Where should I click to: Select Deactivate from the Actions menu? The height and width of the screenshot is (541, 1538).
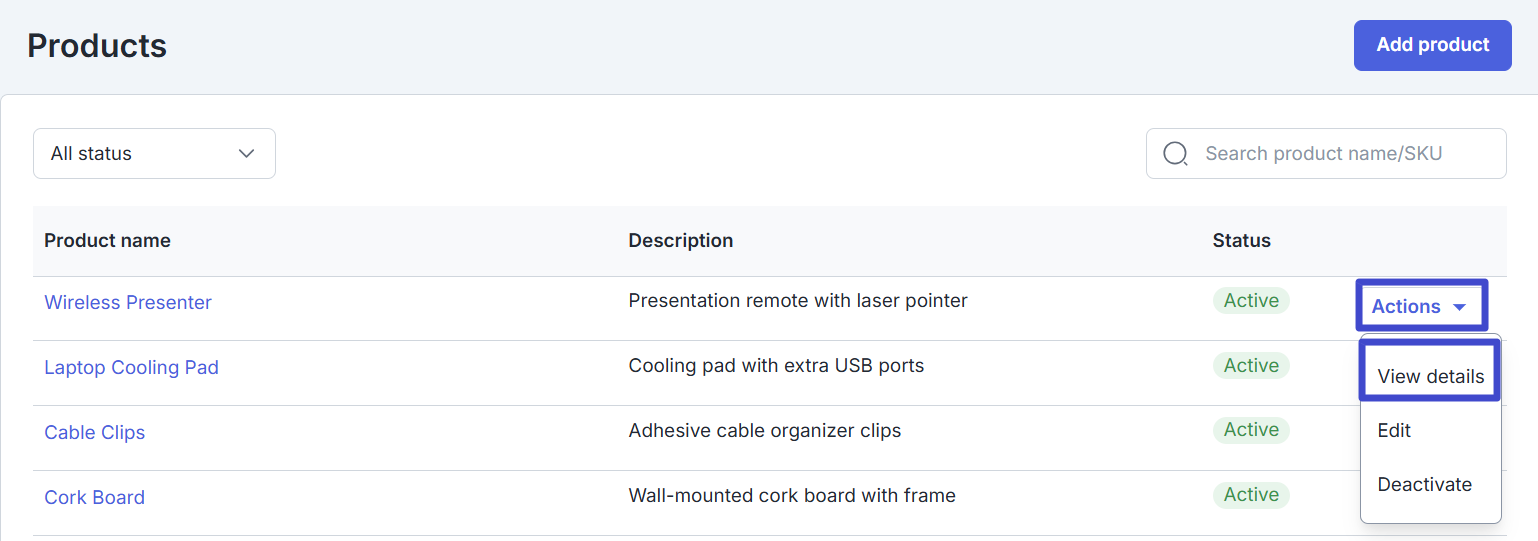point(1424,484)
